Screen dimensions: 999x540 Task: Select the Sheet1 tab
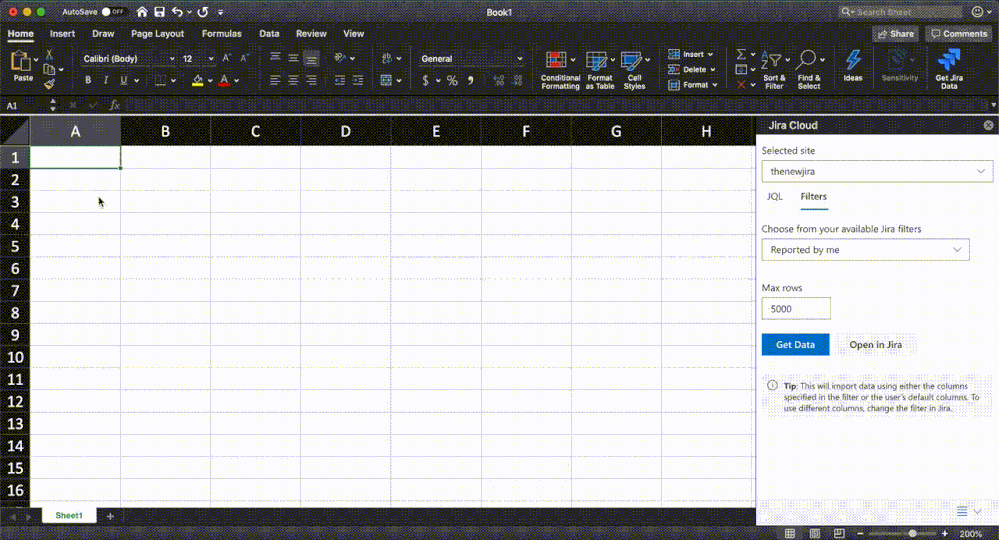69,516
